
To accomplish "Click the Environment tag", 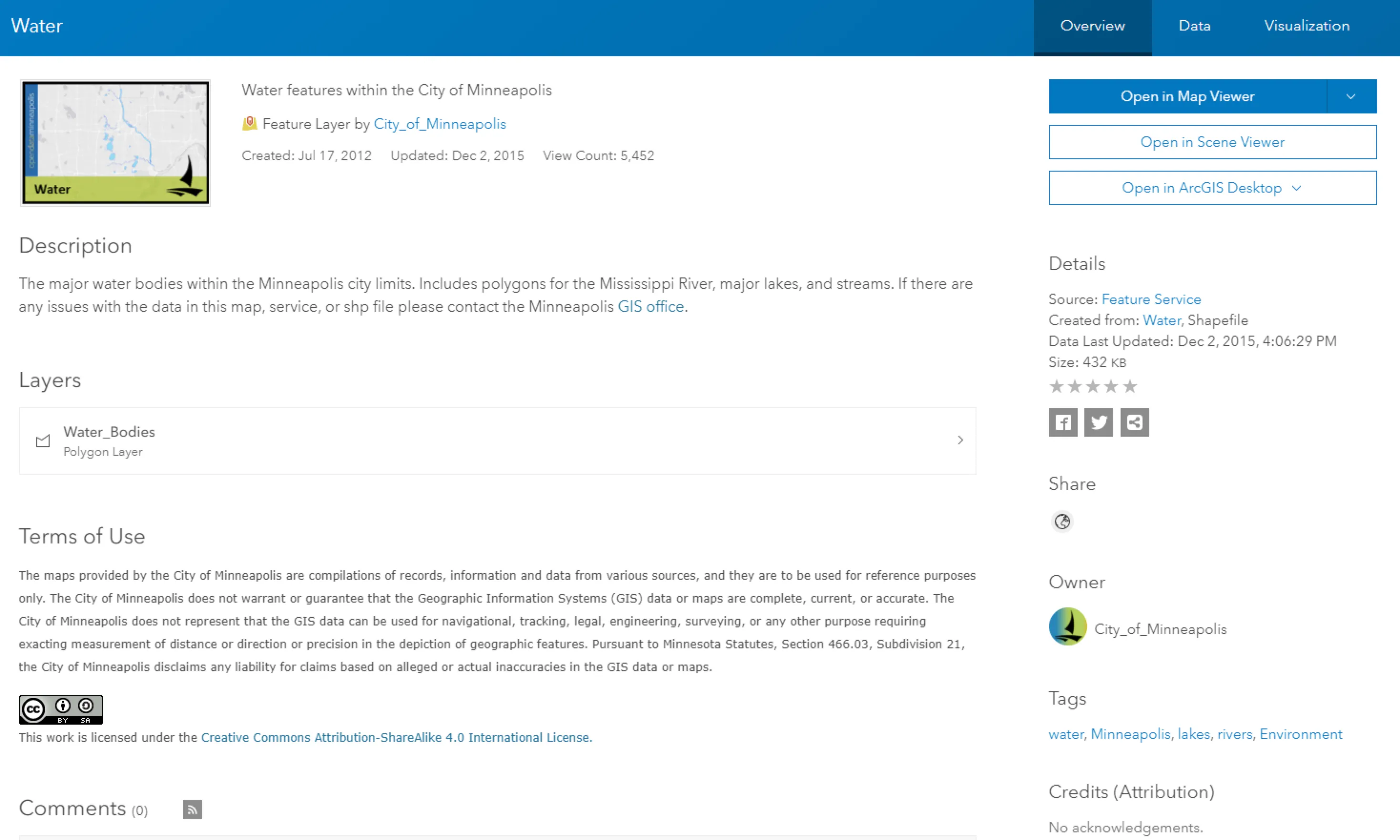I will (1300, 735).
